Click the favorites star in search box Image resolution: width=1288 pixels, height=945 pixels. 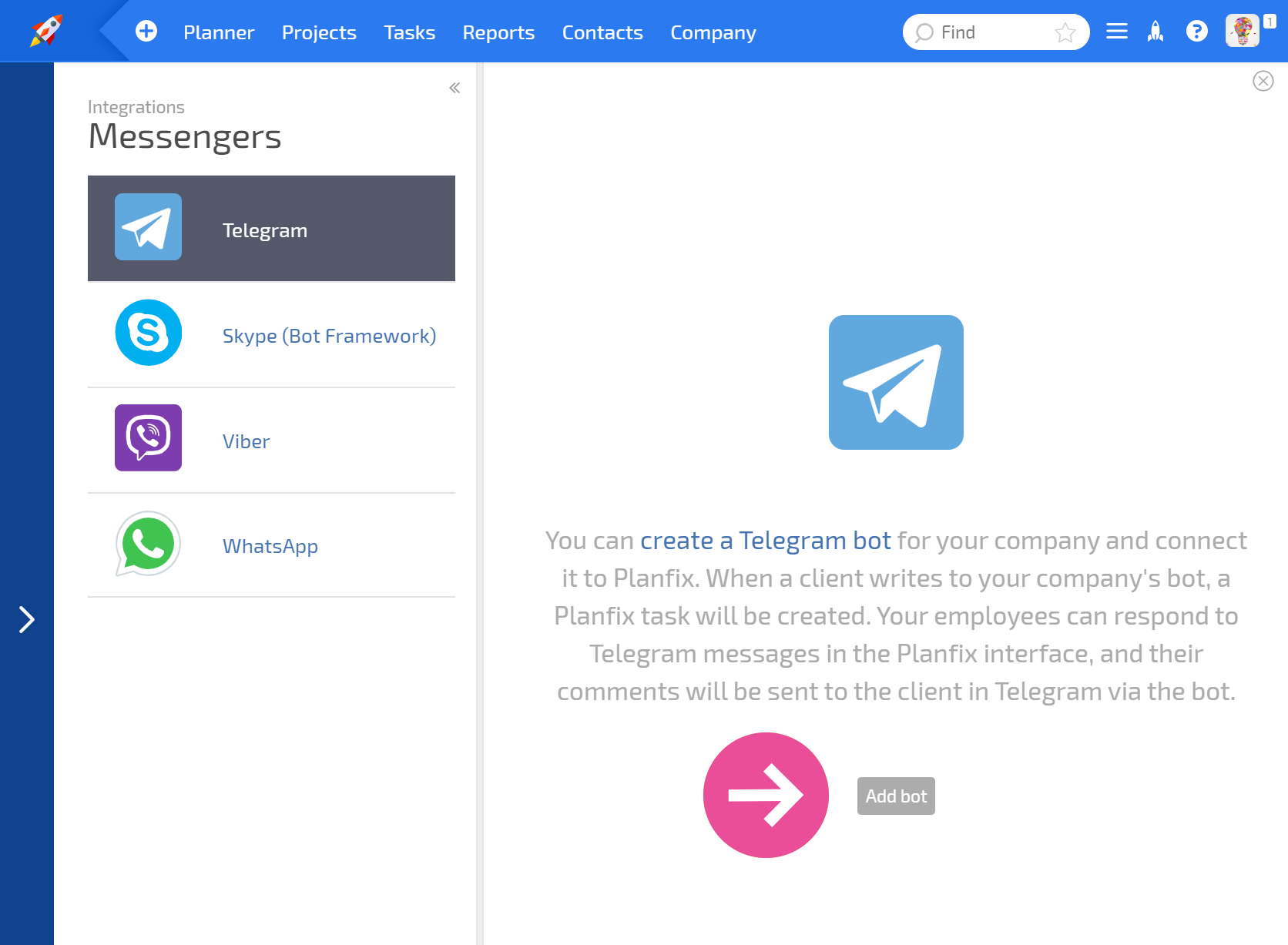(x=1065, y=32)
